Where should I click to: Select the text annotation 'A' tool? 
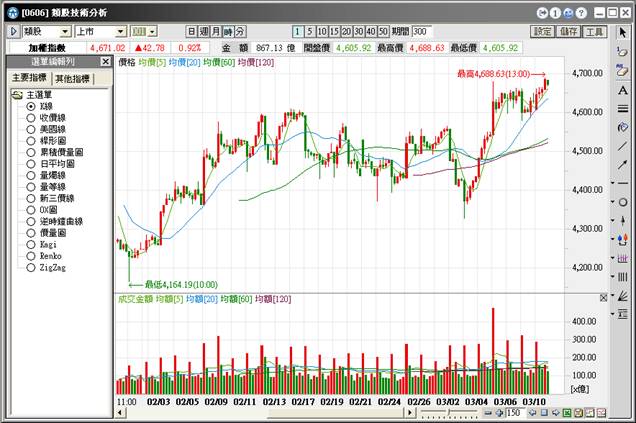(x=623, y=89)
